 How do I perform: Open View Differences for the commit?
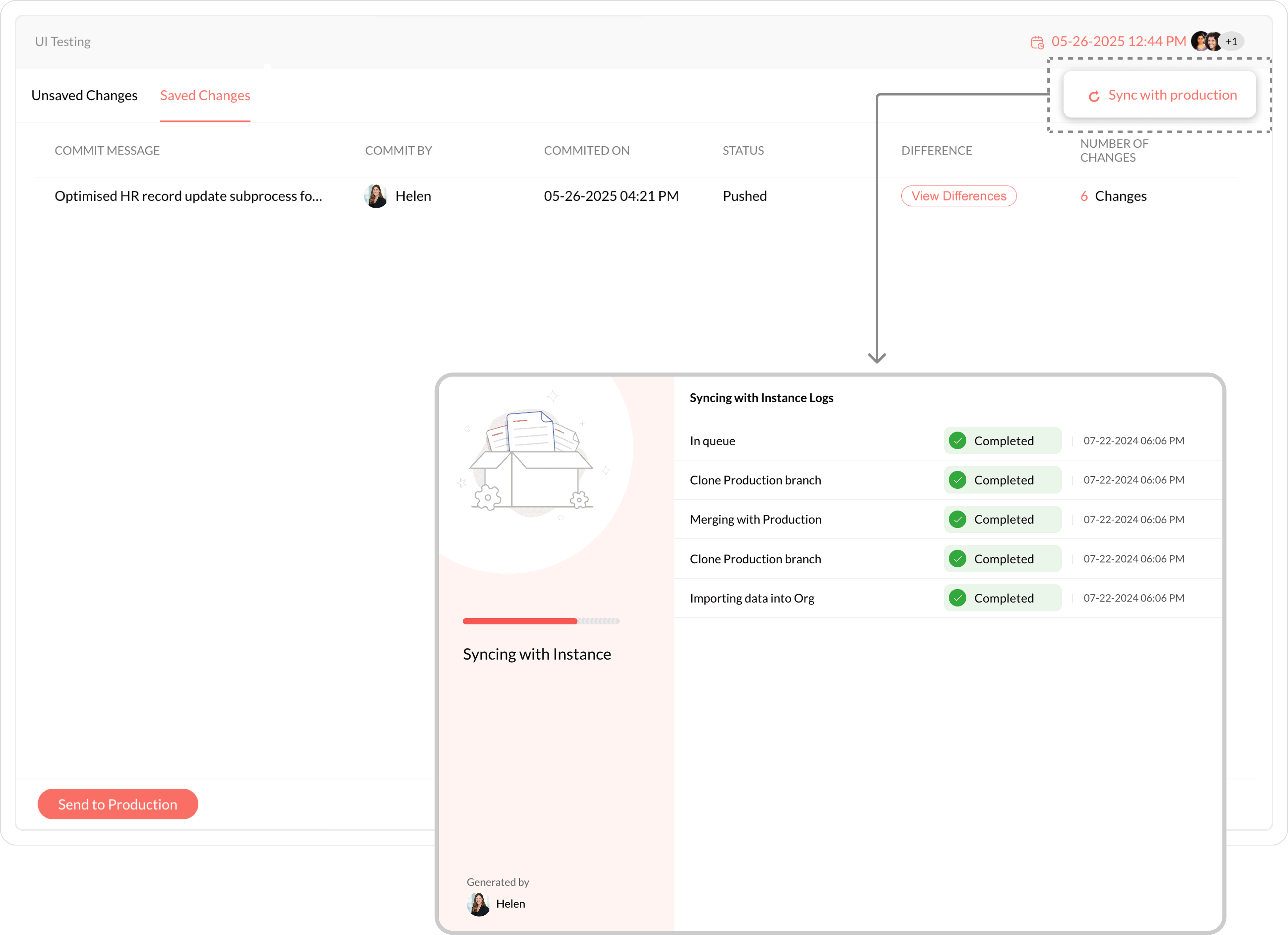[x=959, y=196]
